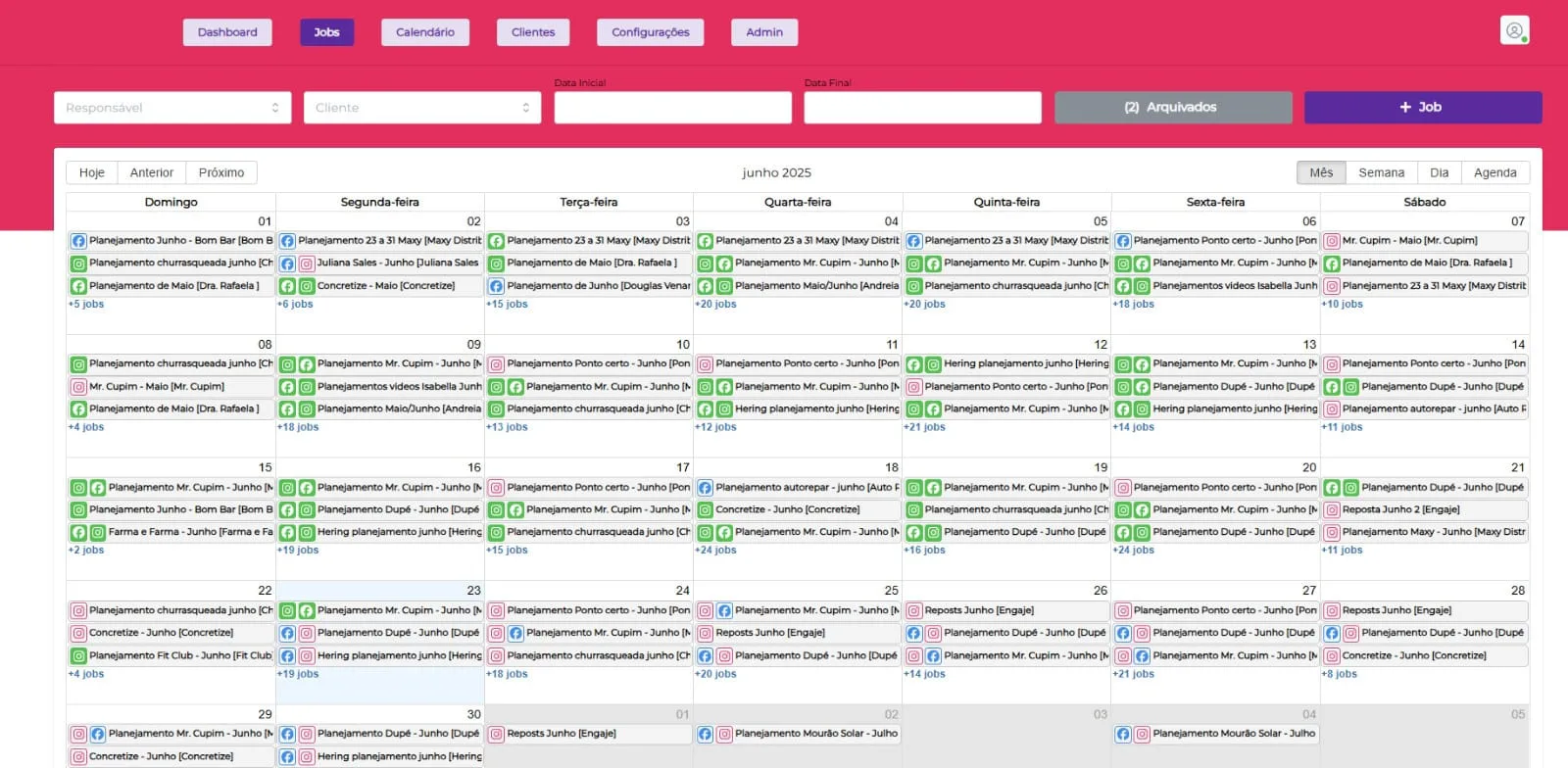Click Instagram icon on Reposts Junho, day 26
The height and width of the screenshot is (768, 1568).
pyautogui.click(x=914, y=611)
